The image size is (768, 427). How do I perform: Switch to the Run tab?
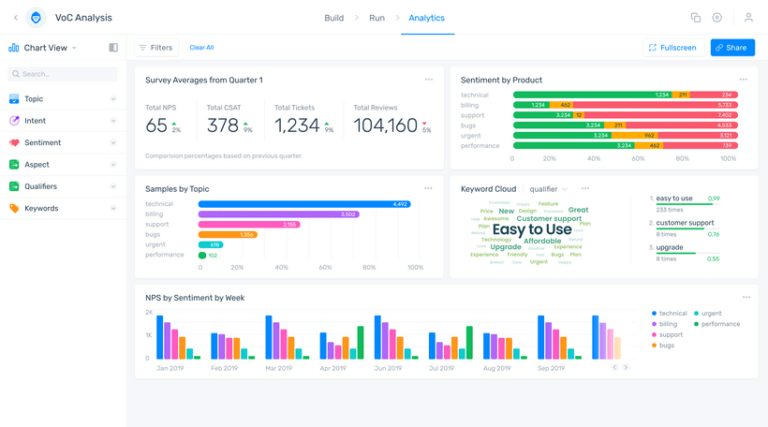(x=377, y=18)
